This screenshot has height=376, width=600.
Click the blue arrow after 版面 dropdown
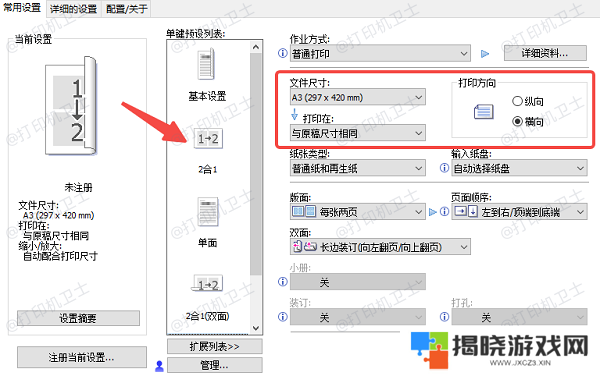click(x=432, y=212)
